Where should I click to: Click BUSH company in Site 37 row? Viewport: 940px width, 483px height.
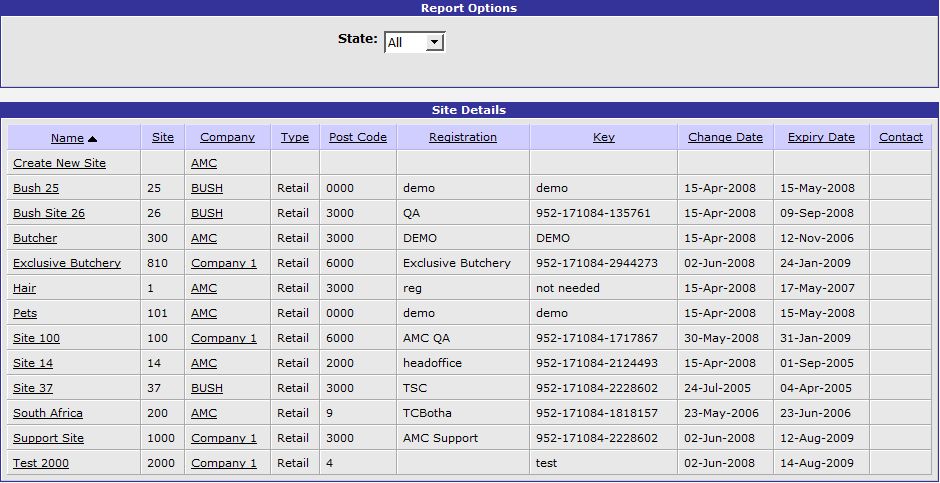[207, 388]
